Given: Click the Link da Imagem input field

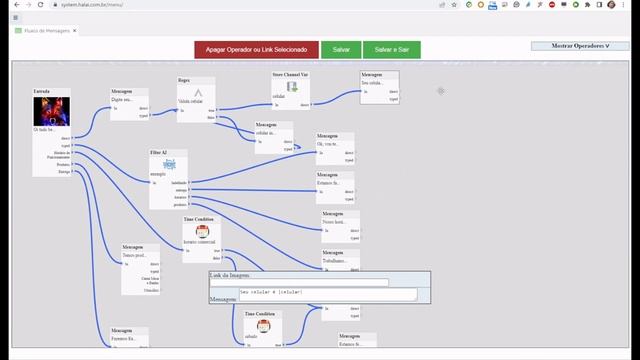Looking at the screenshot, I should [299, 282].
